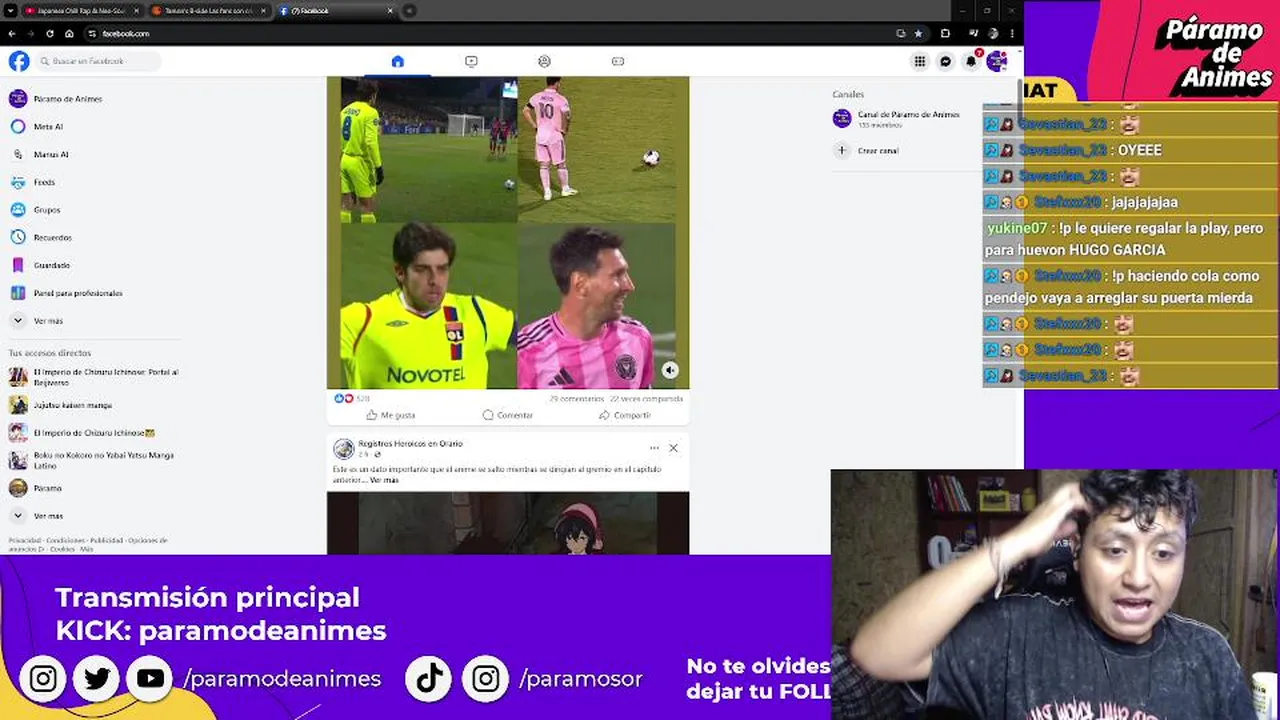The width and height of the screenshot is (1280, 720).
Task: Open Messenger chats icon
Action: click(x=945, y=61)
